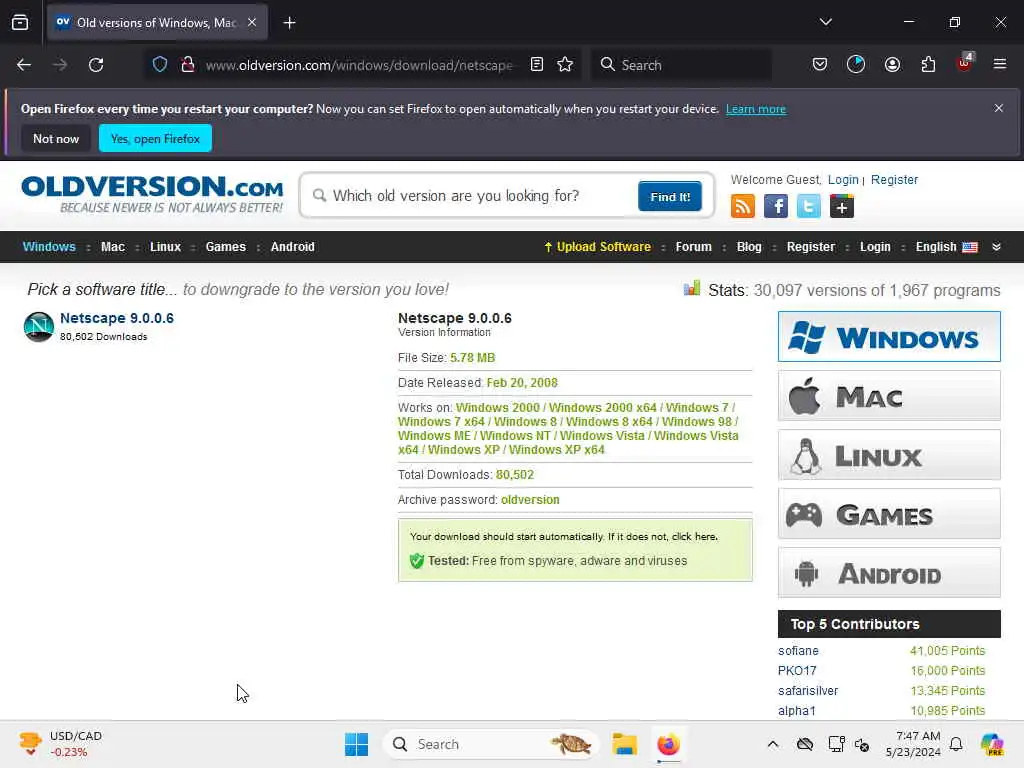Show hidden system tray icons
1024x768 pixels.
(x=773, y=744)
